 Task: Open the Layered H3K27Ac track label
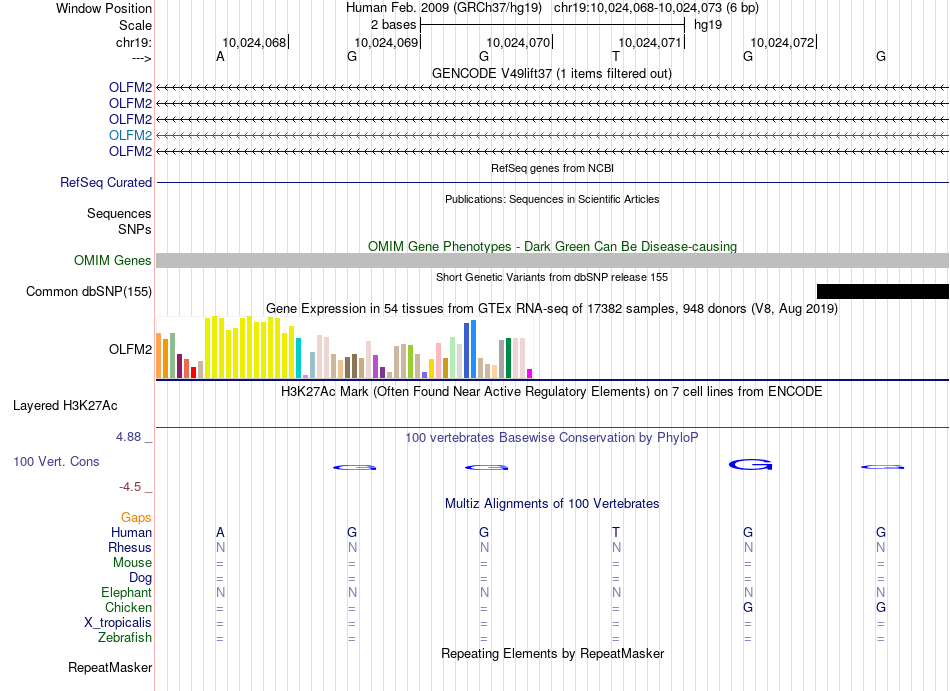click(65, 406)
